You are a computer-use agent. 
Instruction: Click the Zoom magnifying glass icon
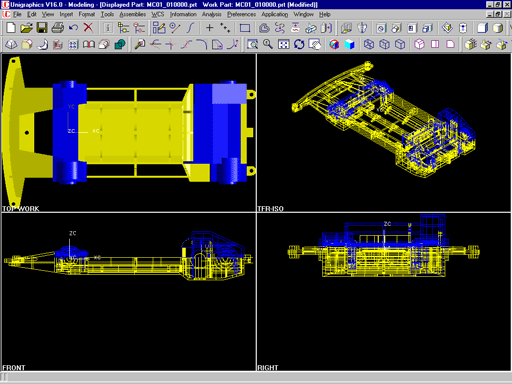(268, 44)
